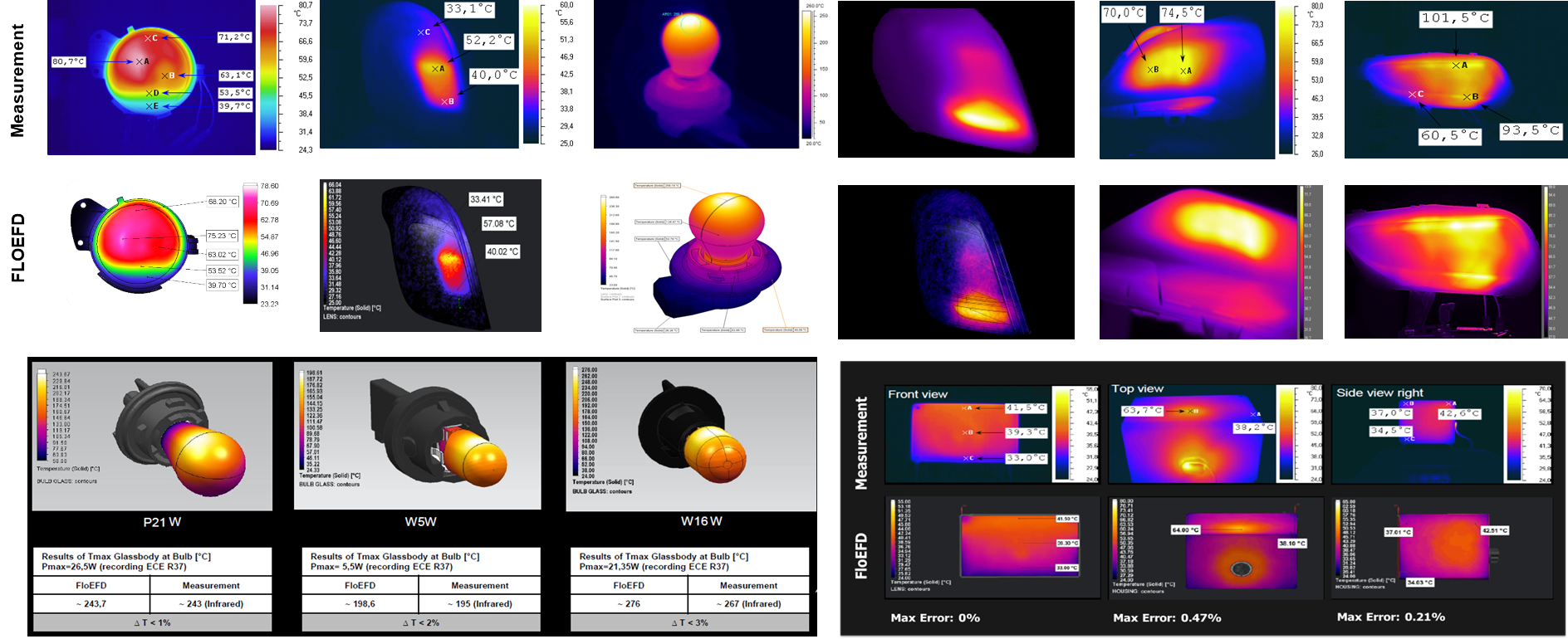Click the 52,2°C callout on the tail lamp image

(x=488, y=41)
